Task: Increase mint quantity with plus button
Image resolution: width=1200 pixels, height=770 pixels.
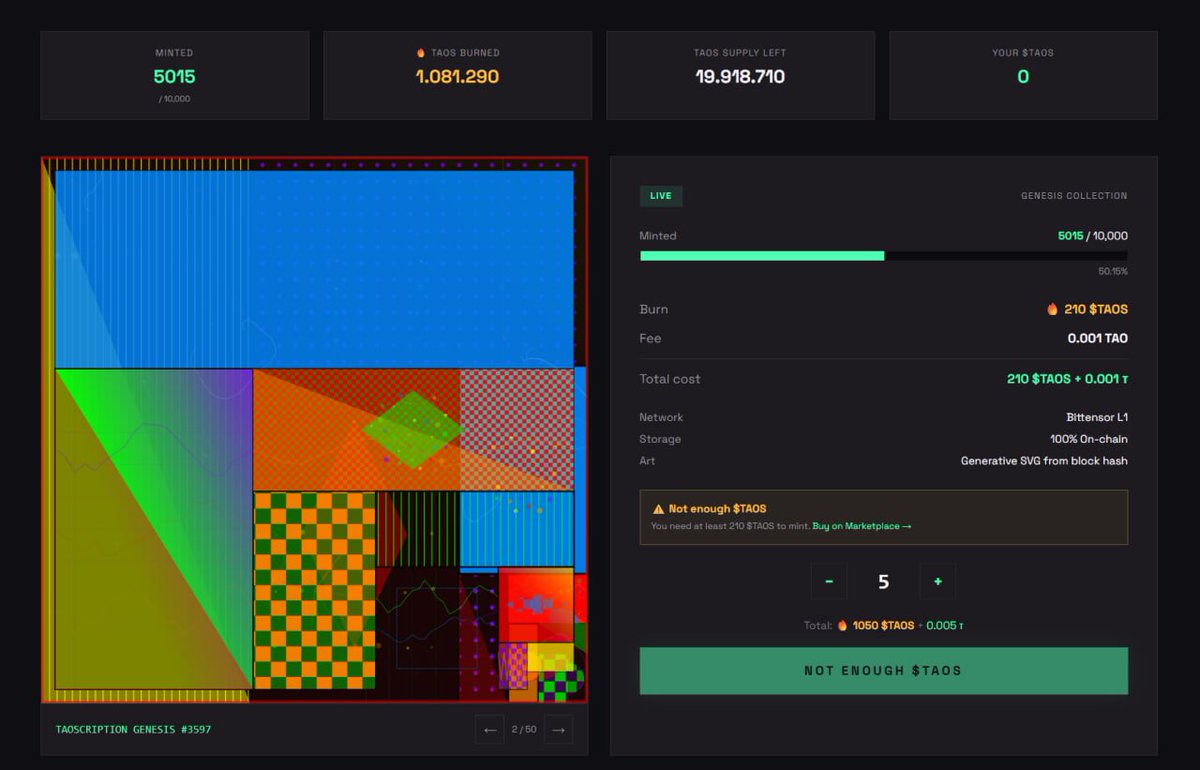Action: pyautogui.click(x=937, y=581)
